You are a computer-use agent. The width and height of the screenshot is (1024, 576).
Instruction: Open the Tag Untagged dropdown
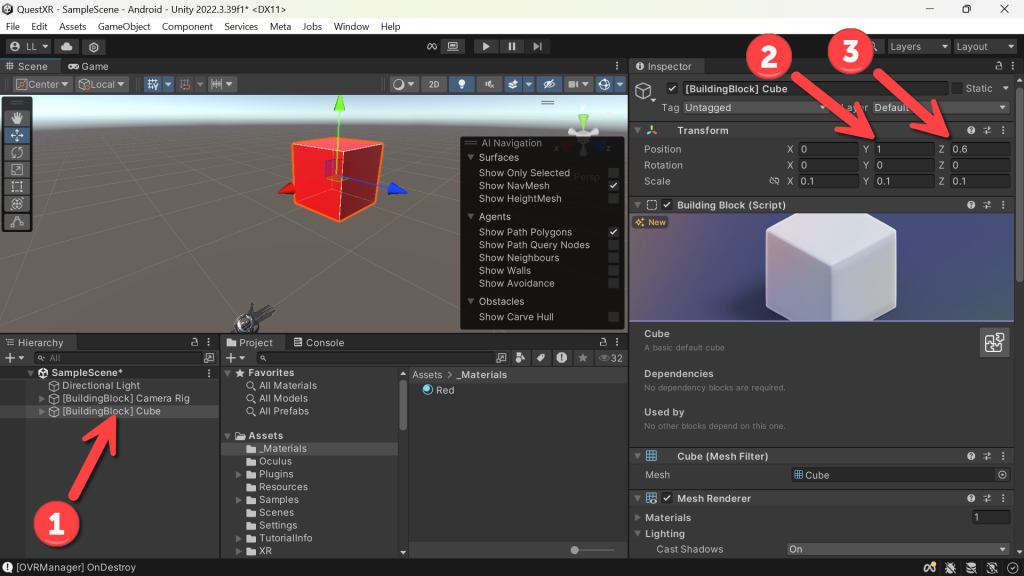pos(755,108)
